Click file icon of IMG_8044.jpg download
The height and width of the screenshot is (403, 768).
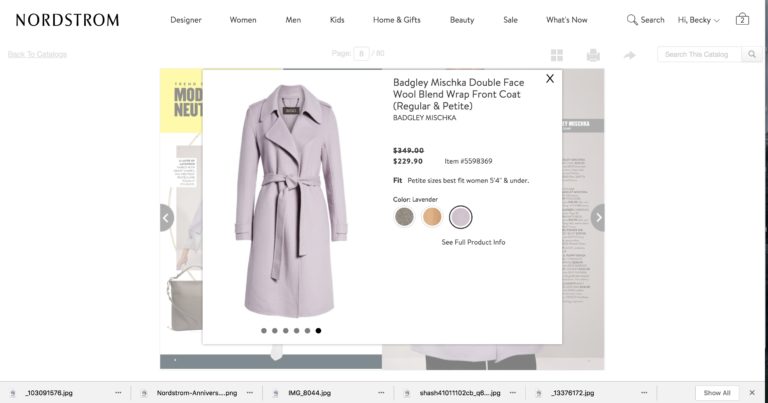point(276,393)
